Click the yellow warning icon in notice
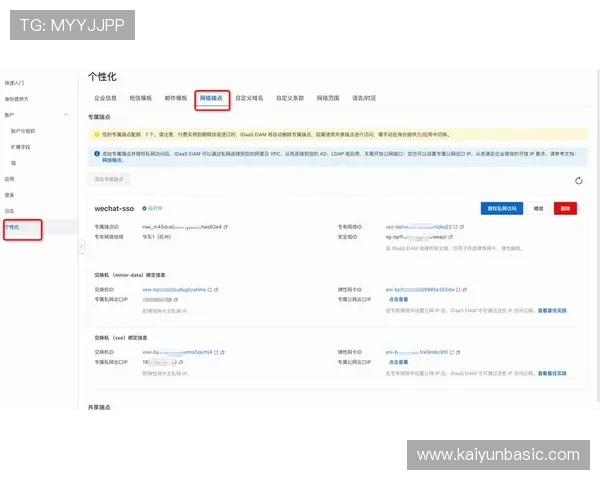The width and height of the screenshot is (600, 480). (97, 134)
